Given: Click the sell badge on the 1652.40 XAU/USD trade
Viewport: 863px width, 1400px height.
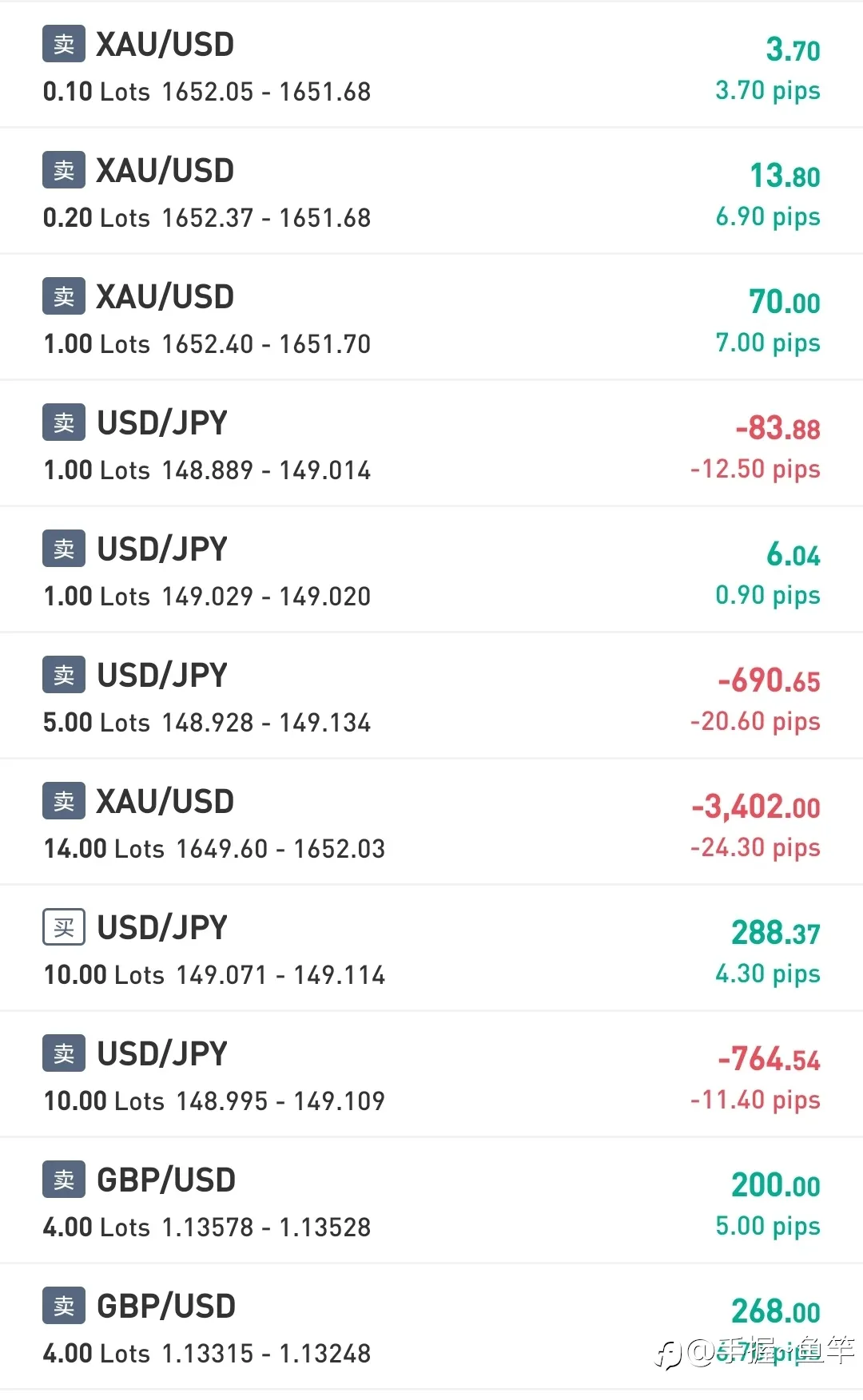Looking at the screenshot, I should click(64, 296).
